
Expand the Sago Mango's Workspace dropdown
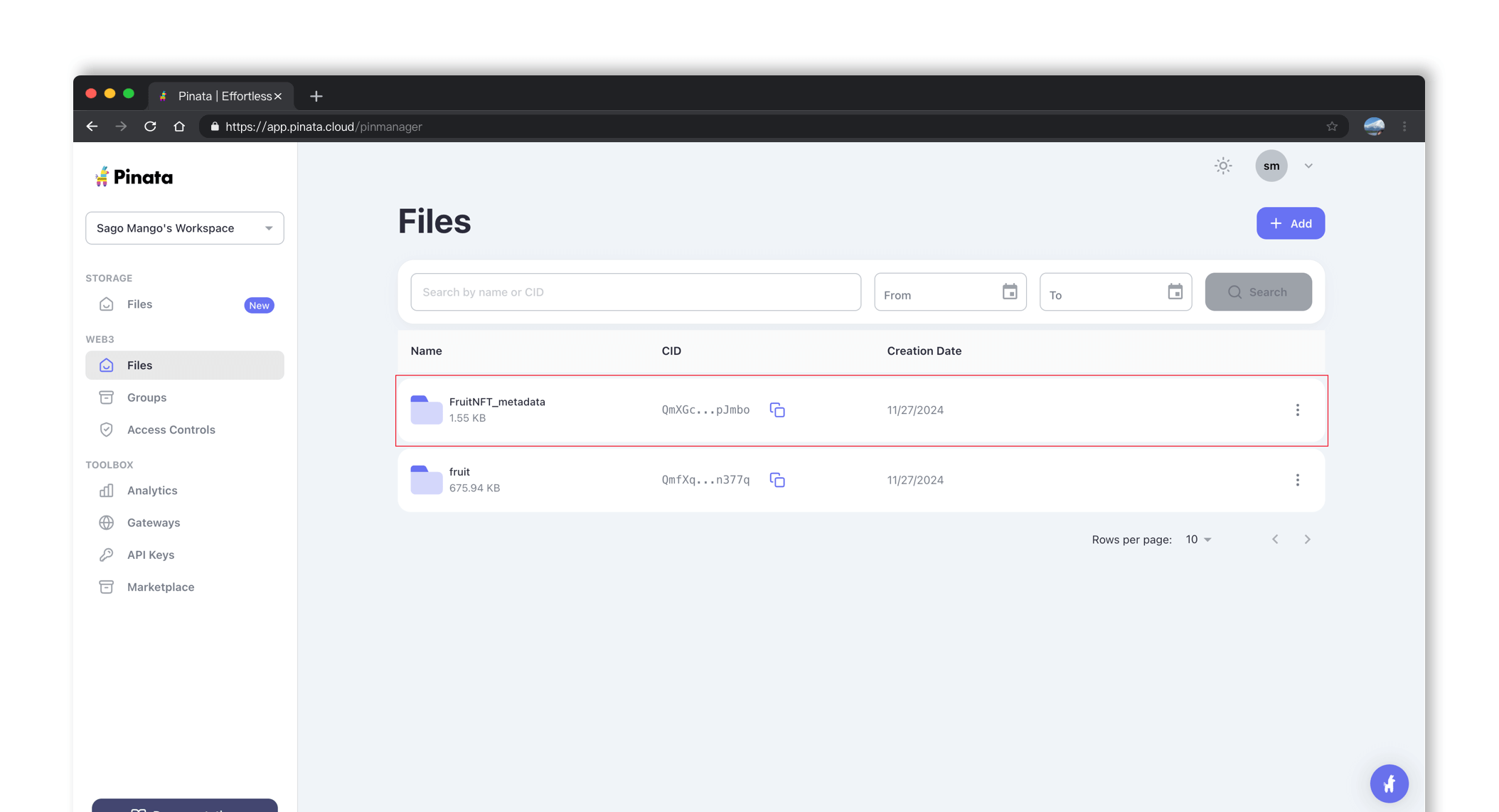pos(184,228)
